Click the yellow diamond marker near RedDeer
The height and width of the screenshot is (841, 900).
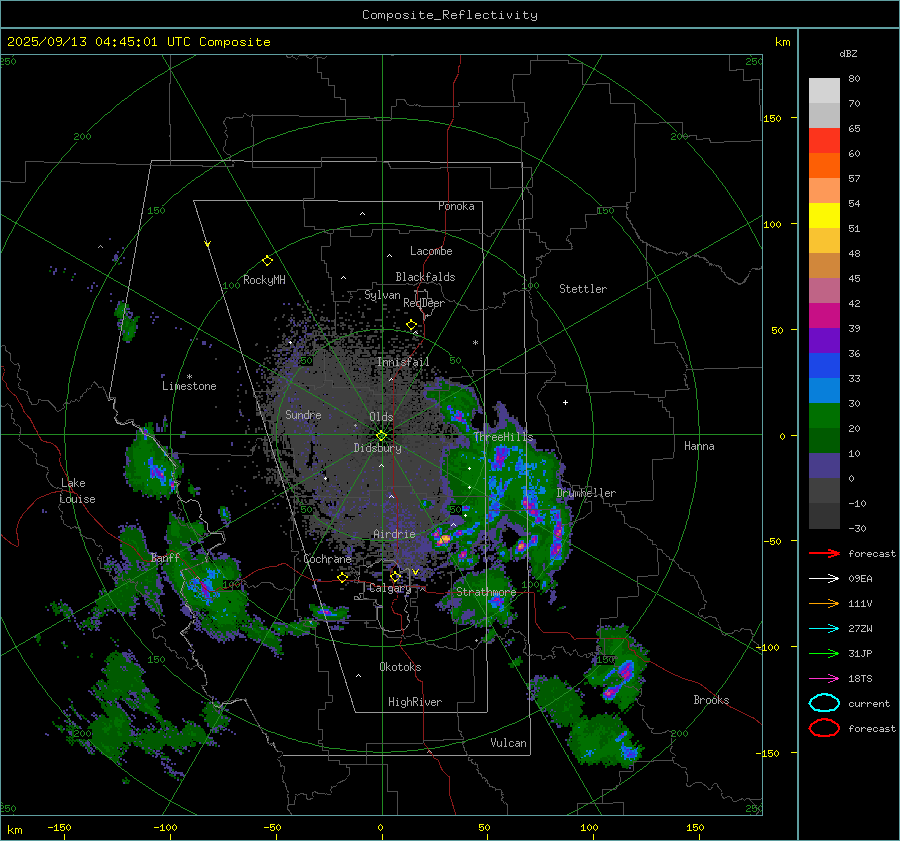pyautogui.click(x=411, y=325)
